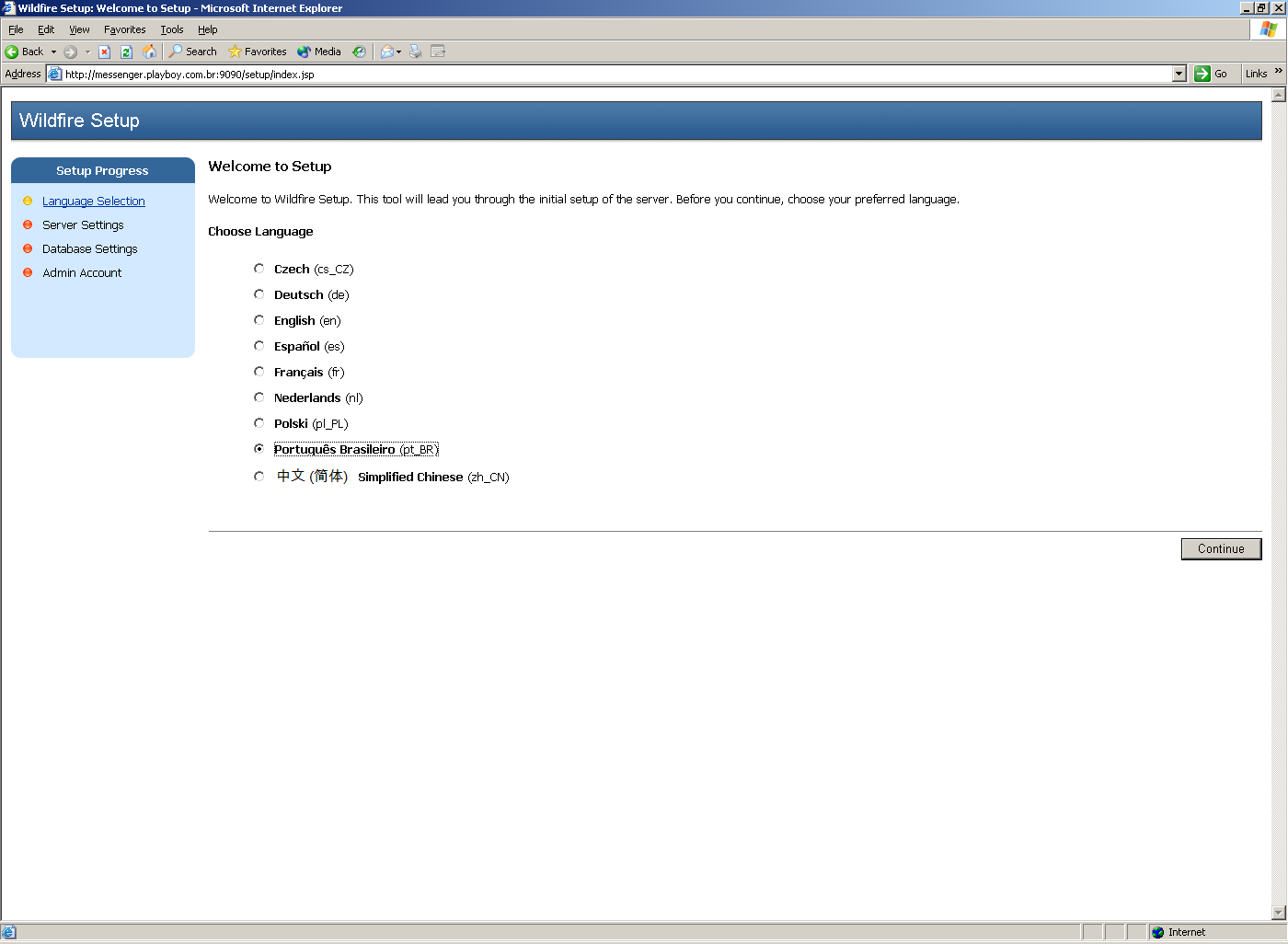Screen dimensions: 1288x944
Task: Open the View menu
Action: pos(79,29)
